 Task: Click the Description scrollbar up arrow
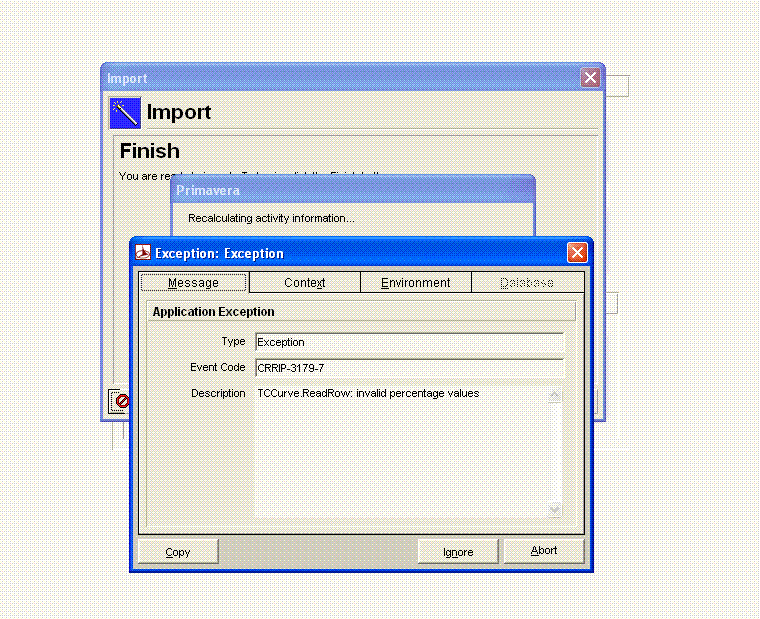(554, 395)
